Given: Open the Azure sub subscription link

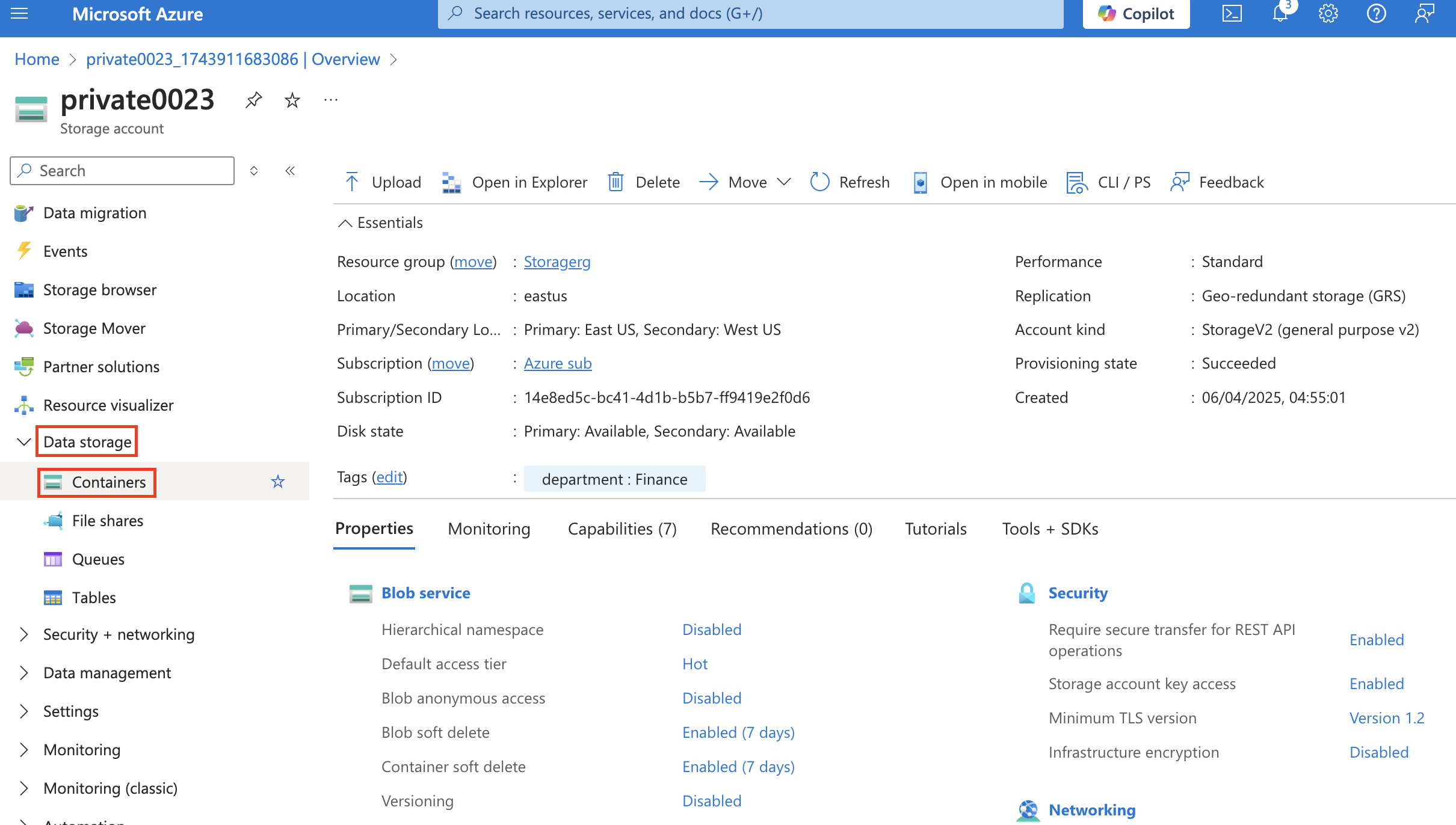Looking at the screenshot, I should coord(558,364).
